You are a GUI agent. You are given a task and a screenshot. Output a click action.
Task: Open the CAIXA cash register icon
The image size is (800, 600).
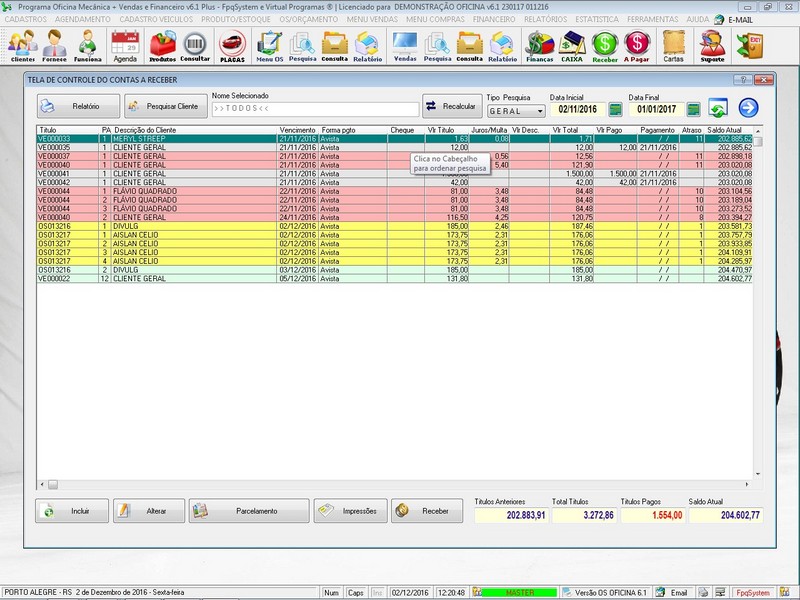[572, 45]
